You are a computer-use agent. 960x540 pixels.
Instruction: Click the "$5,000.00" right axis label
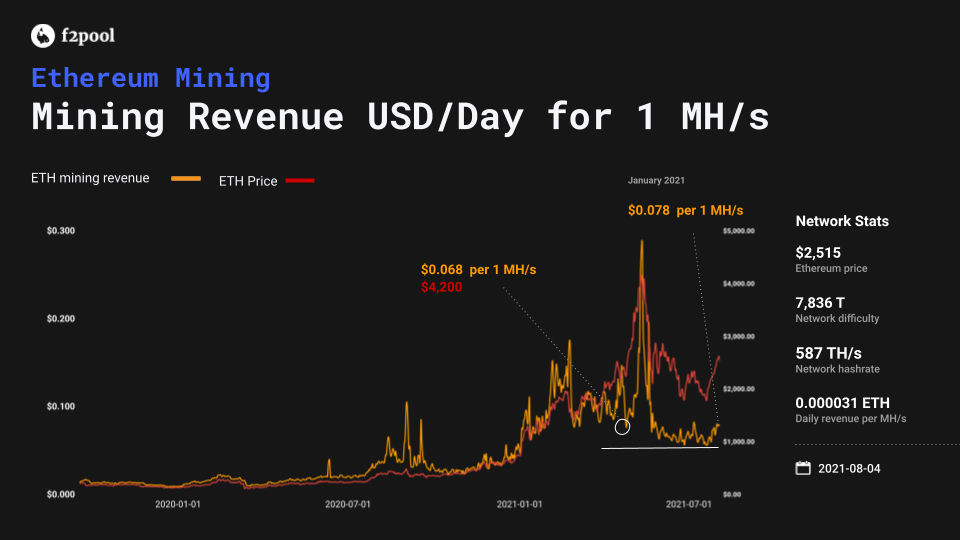click(738, 231)
